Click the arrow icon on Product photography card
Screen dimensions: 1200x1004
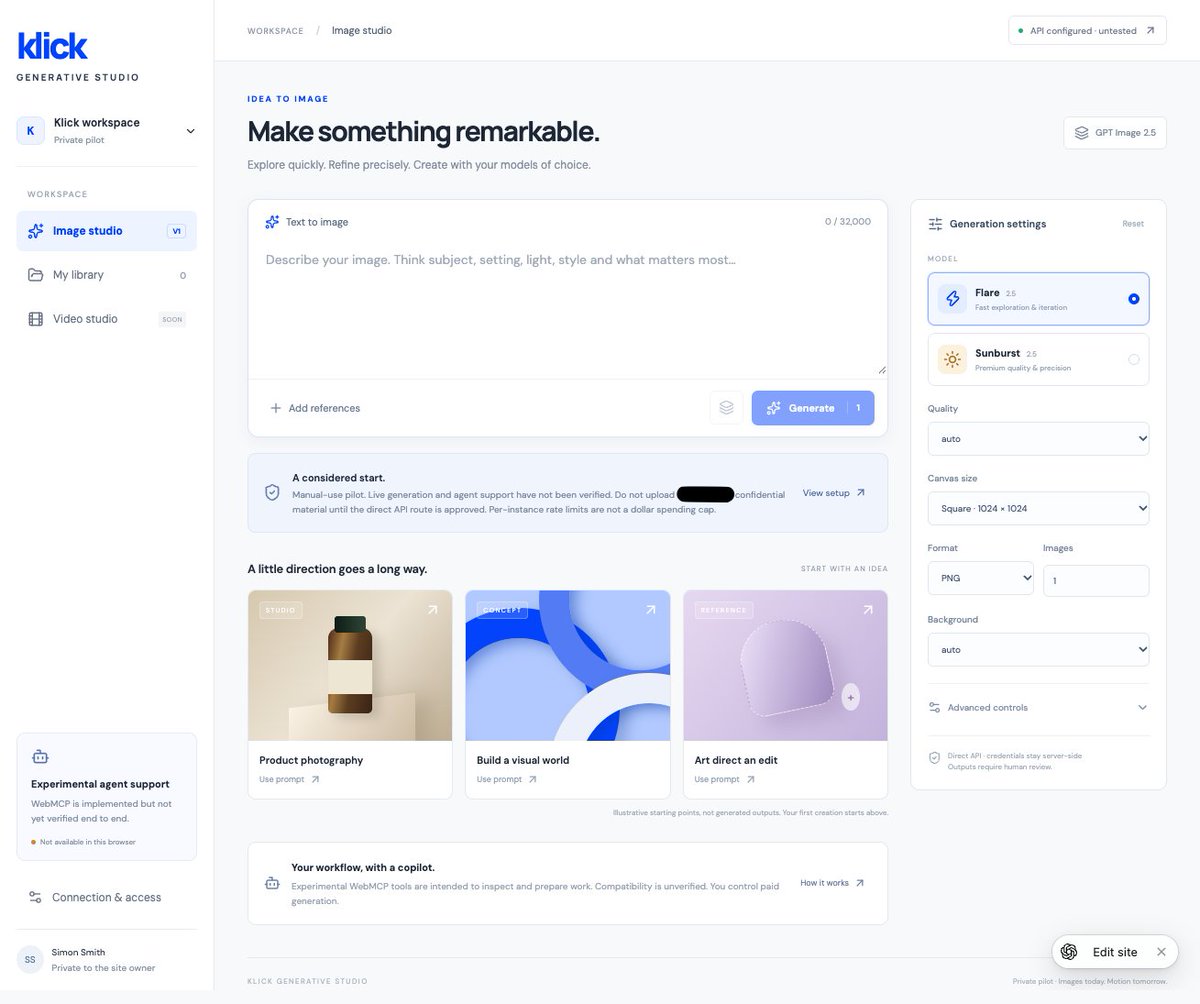coord(432,609)
